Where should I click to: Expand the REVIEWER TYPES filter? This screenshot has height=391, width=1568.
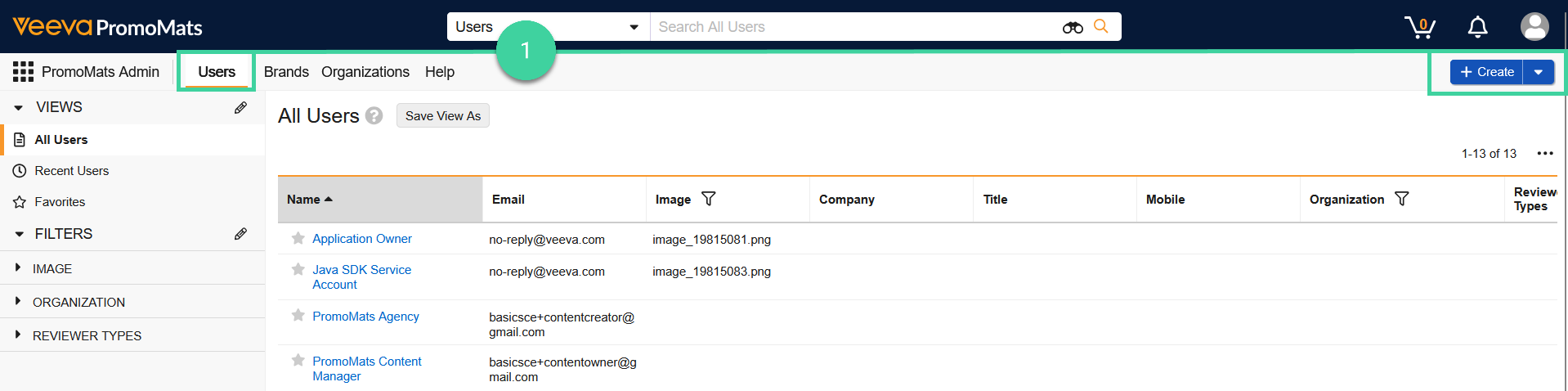tap(17, 335)
